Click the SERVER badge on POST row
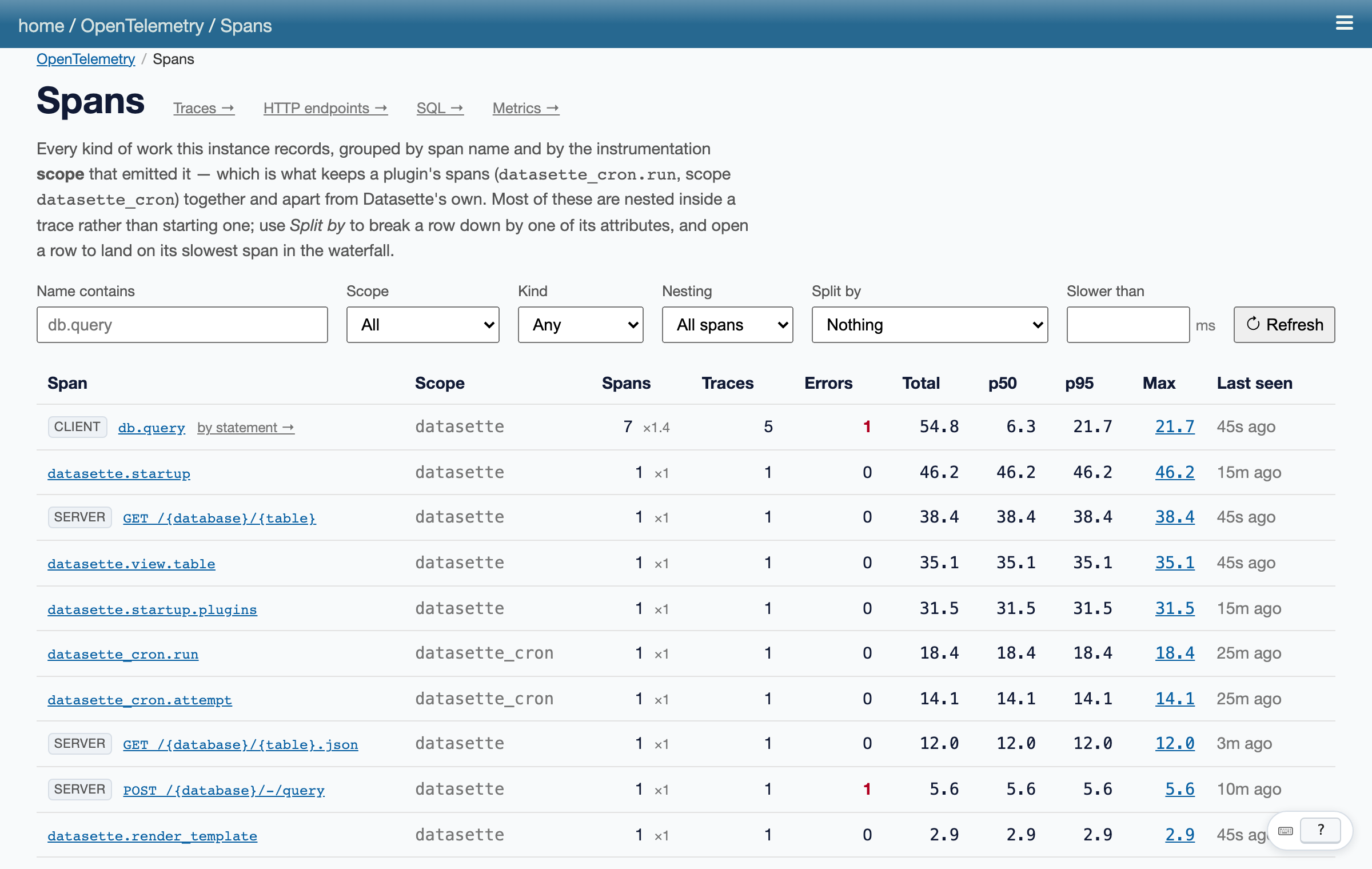 (x=79, y=789)
